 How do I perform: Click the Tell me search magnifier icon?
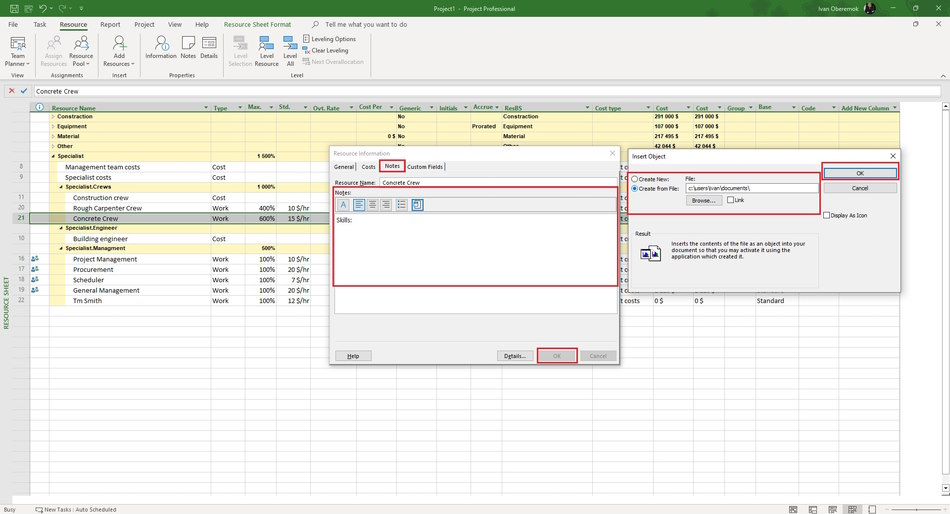tap(315, 24)
